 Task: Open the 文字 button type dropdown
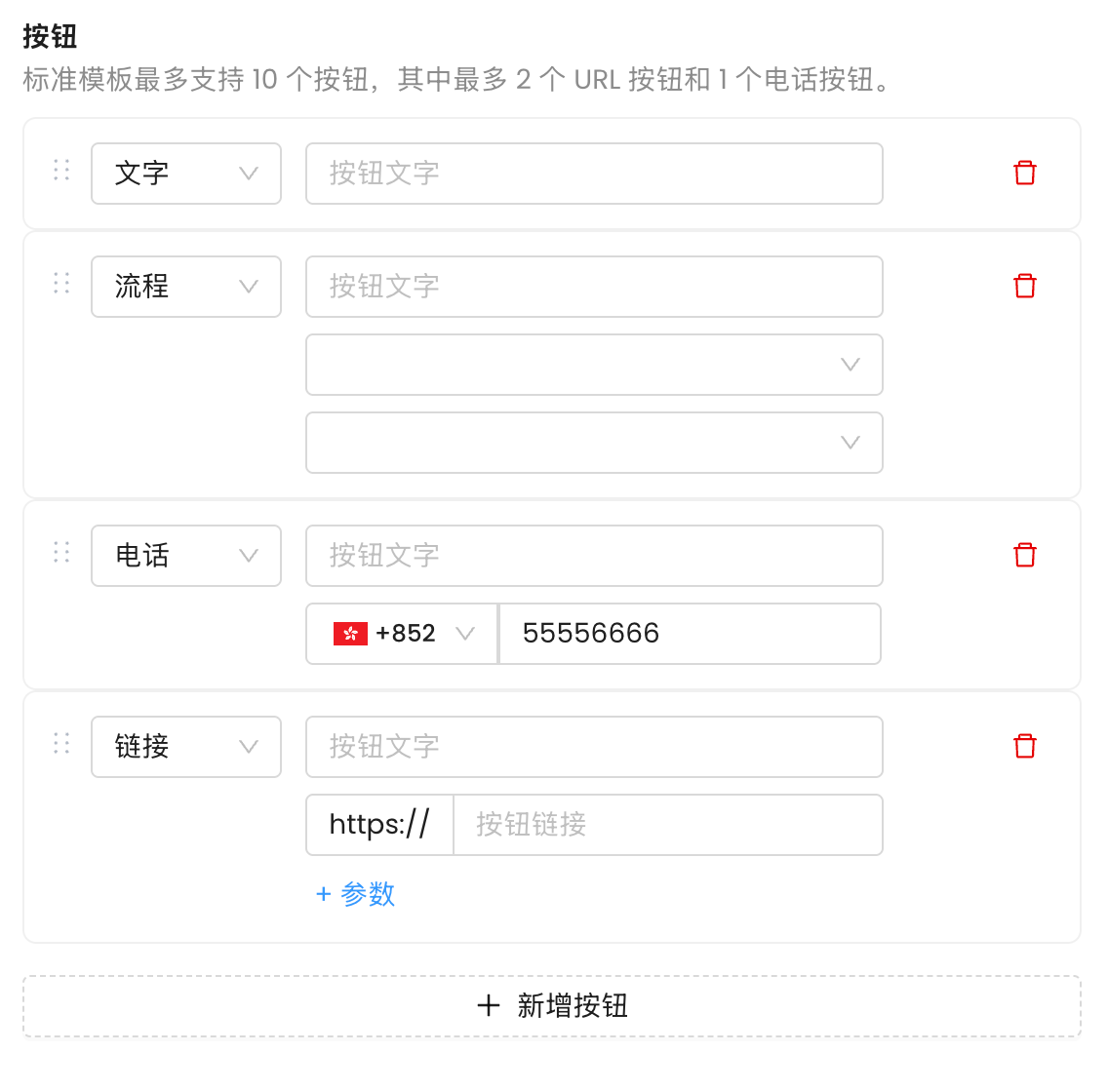click(186, 174)
